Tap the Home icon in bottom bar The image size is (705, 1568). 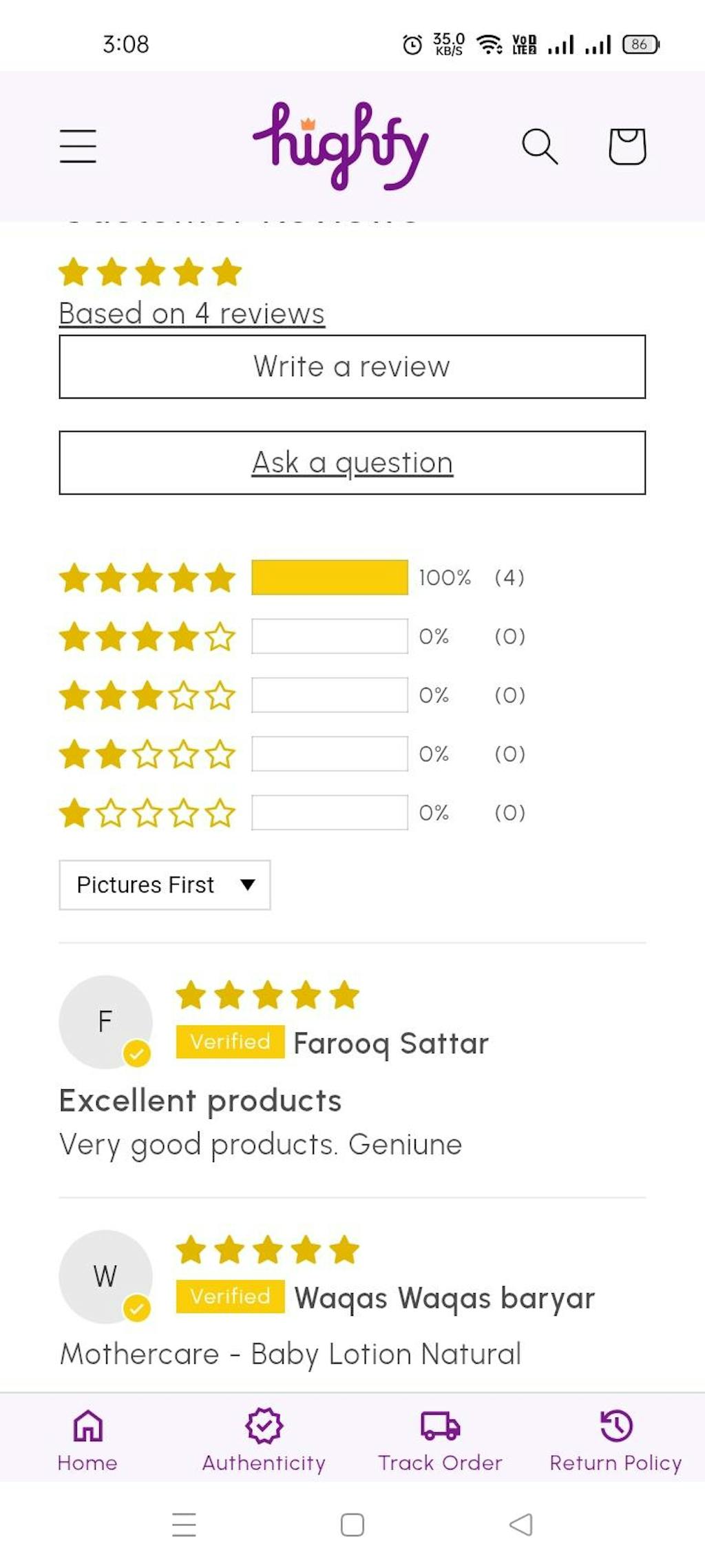pyautogui.click(x=87, y=1440)
